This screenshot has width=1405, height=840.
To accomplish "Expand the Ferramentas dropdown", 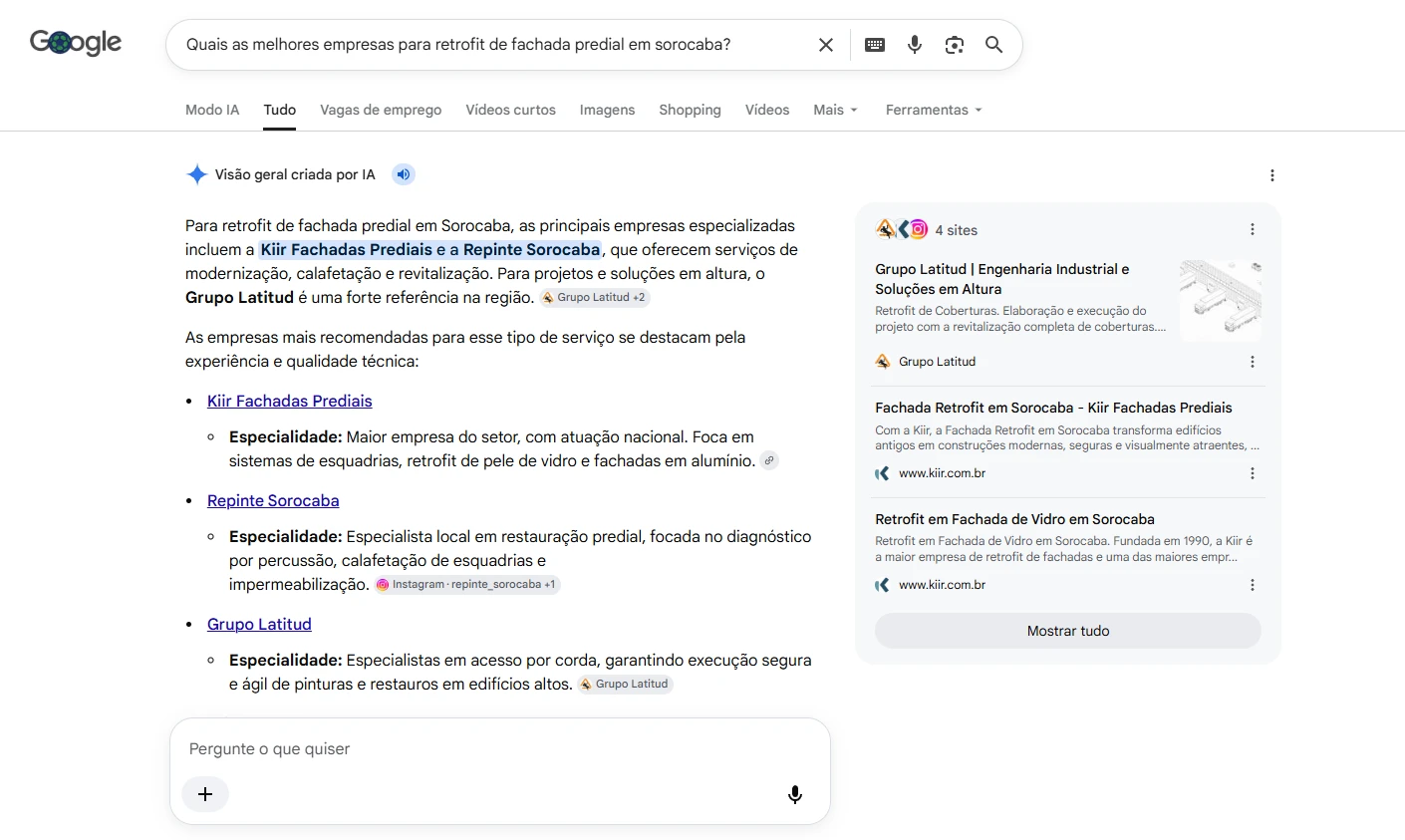I will (934, 110).
